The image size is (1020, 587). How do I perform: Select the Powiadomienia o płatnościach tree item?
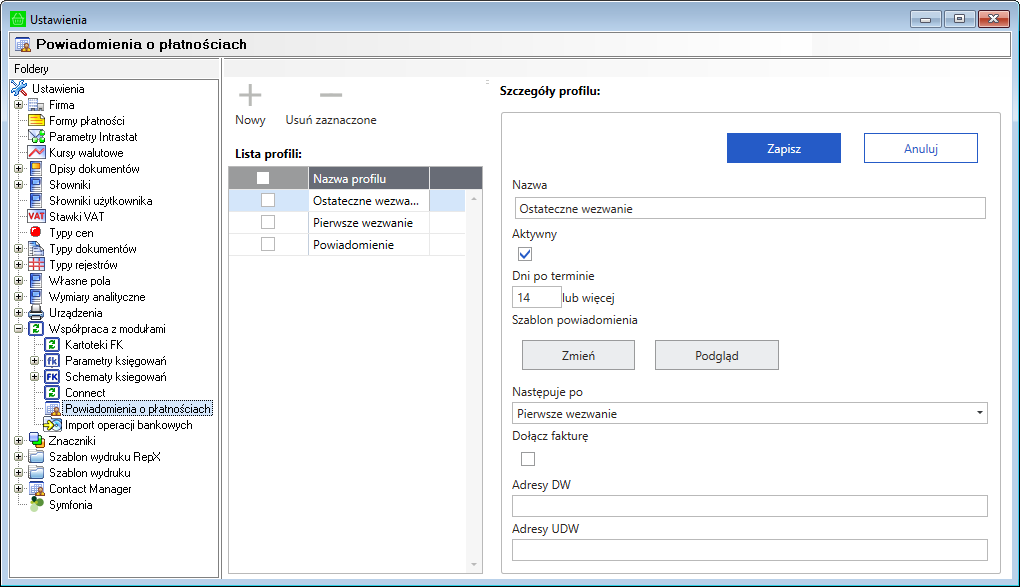(x=138, y=409)
